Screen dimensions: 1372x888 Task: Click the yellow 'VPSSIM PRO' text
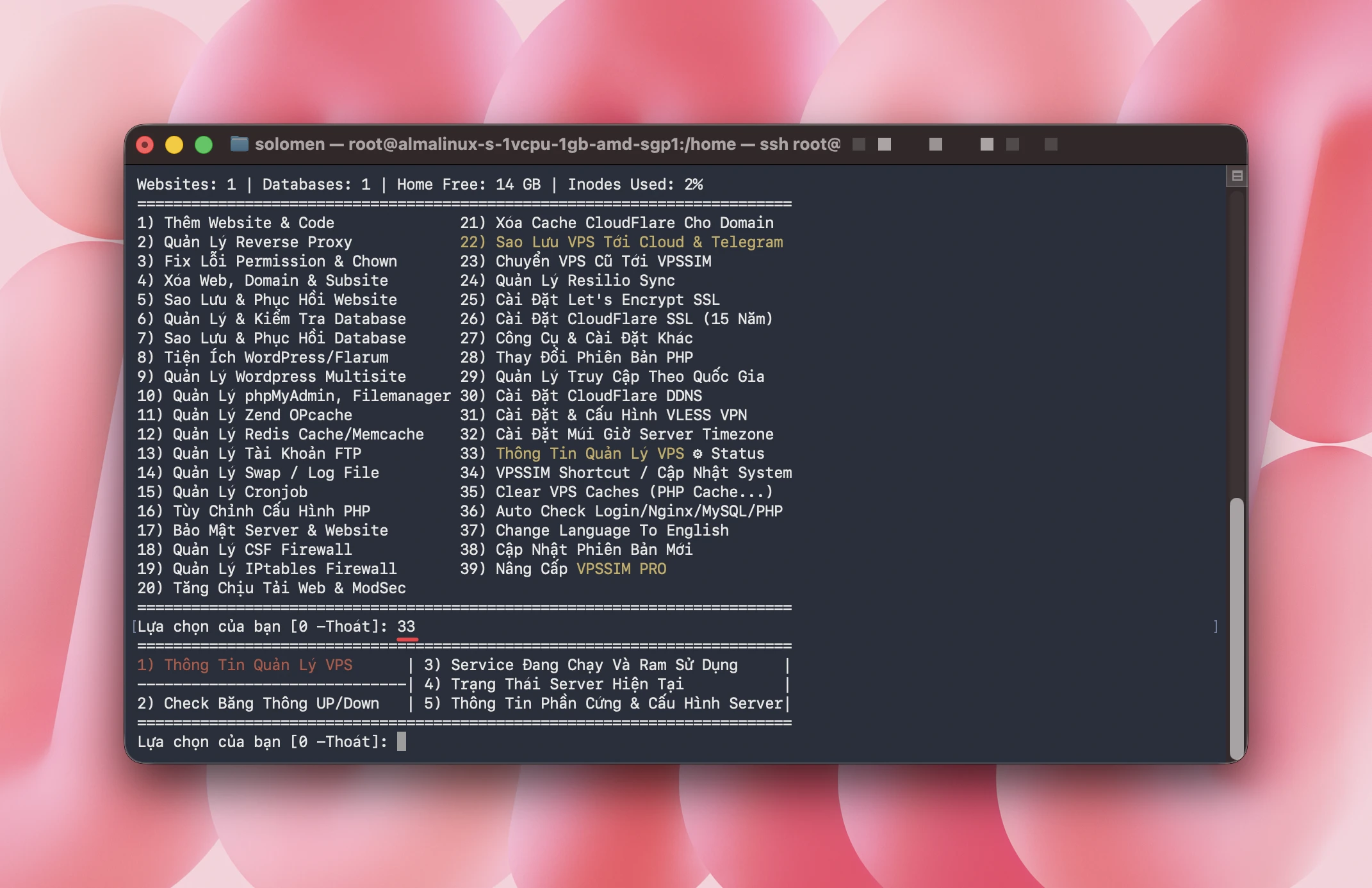pyautogui.click(x=621, y=569)
